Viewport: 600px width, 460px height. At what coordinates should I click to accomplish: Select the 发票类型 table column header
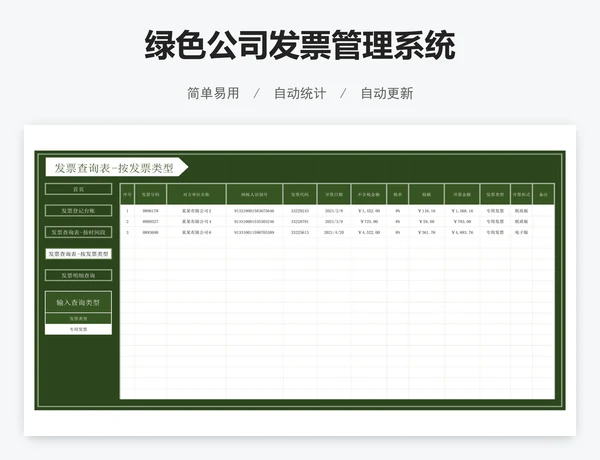coord(495,194)
